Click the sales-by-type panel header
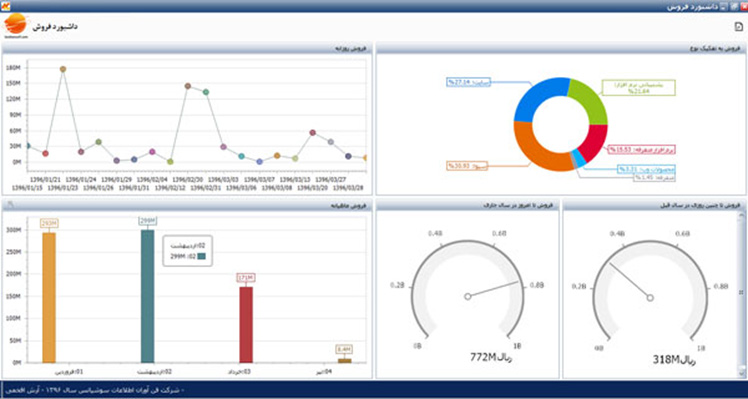 [561, 48]
